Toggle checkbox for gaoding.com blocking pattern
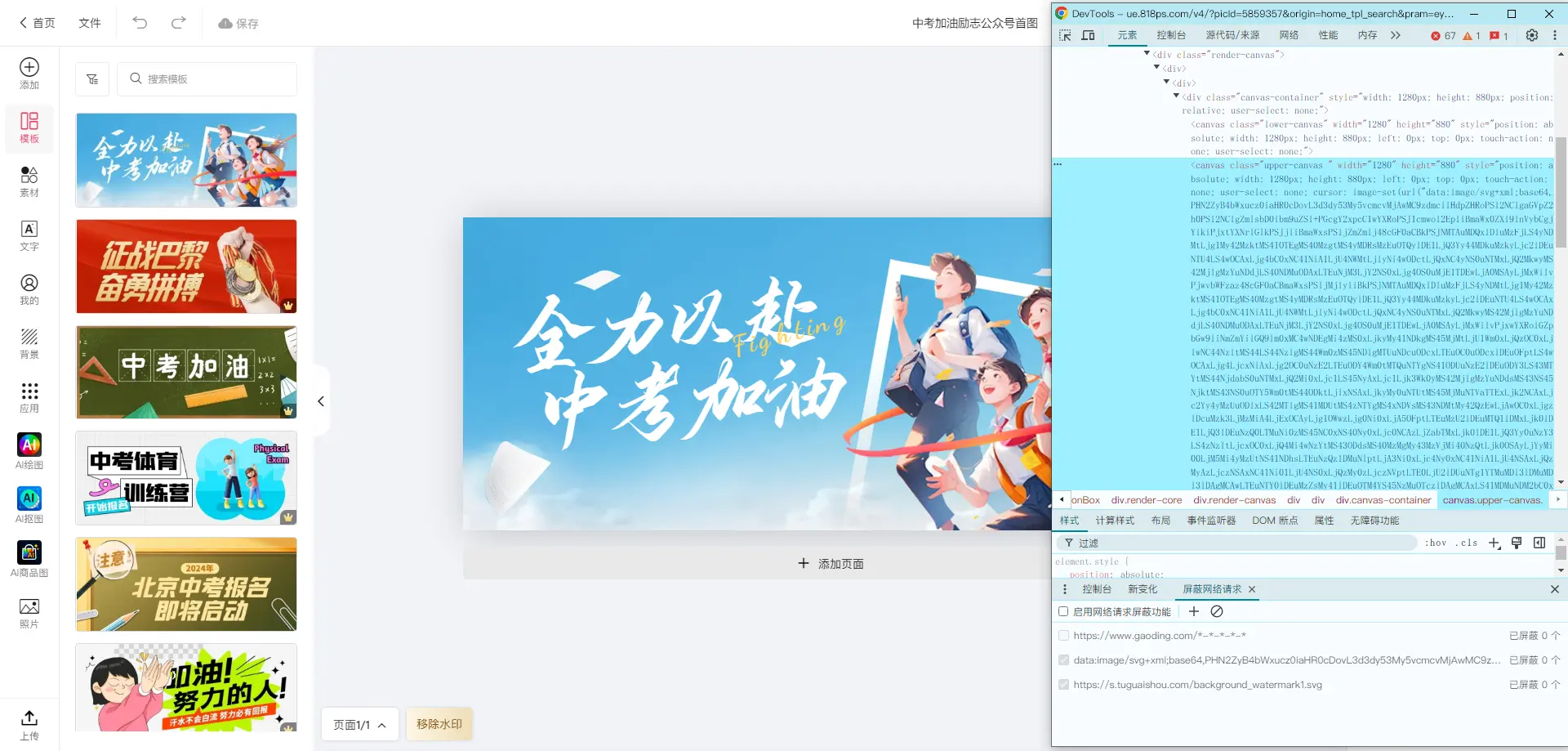The image size is (1568, 751). coord(1063,635)
